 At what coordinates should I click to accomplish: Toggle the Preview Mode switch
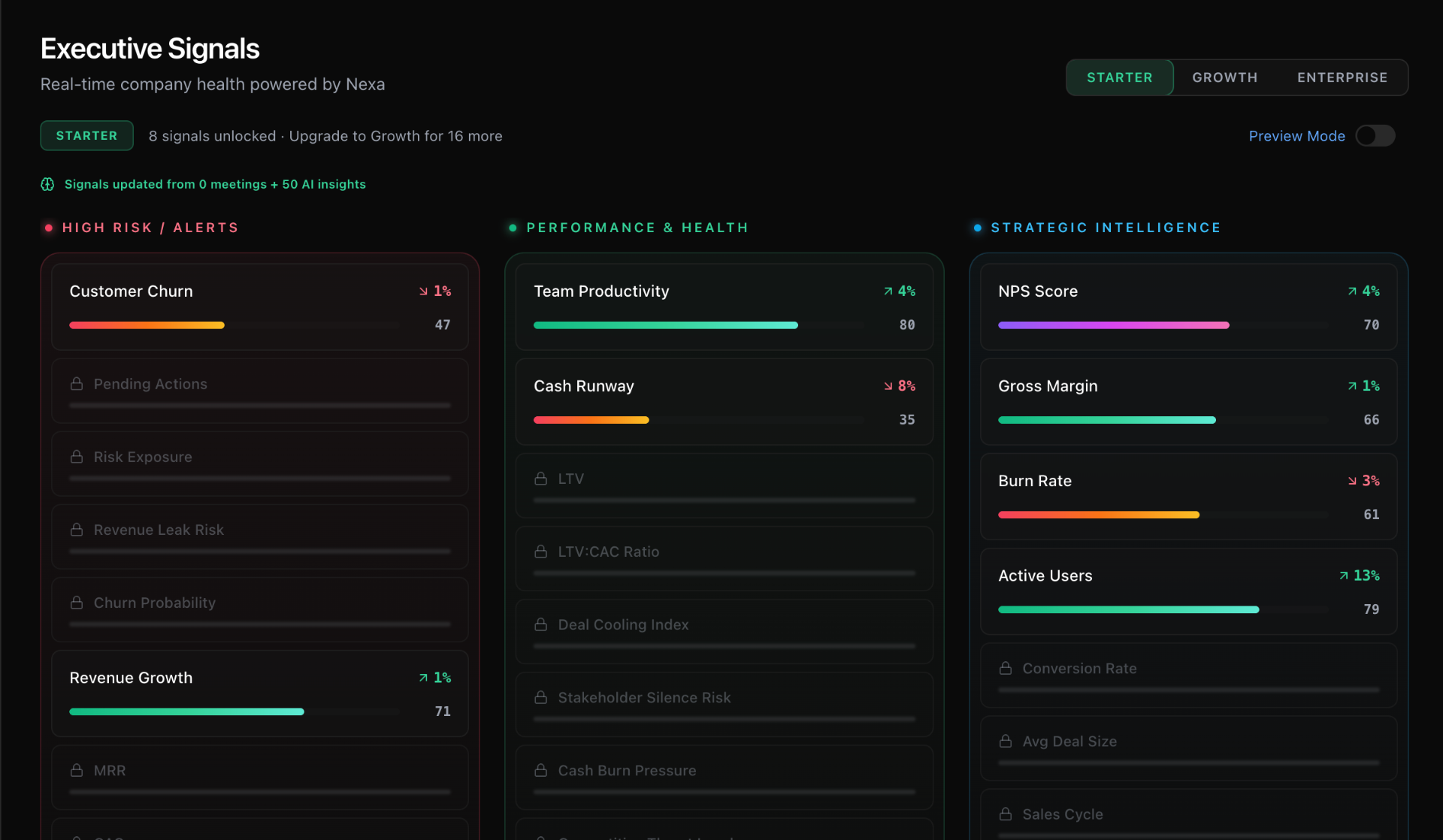(x=1375, y=136)
